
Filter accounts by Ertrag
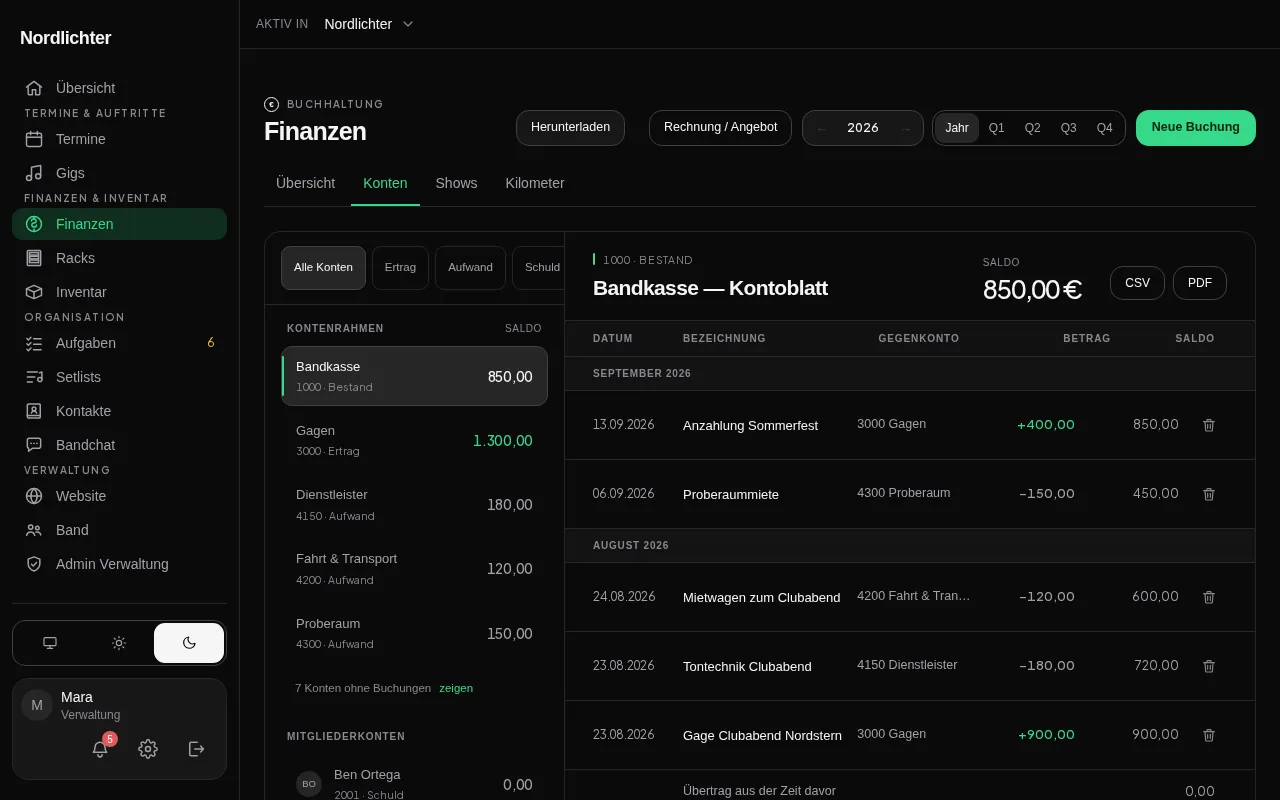(x=400, y=268)
